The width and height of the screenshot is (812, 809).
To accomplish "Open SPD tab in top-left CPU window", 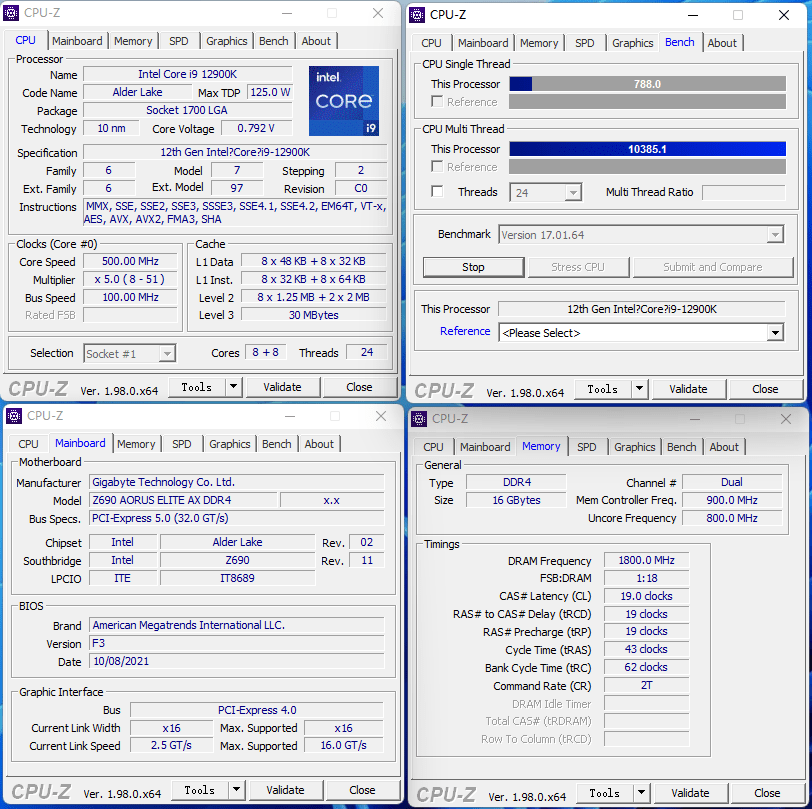I will (x=179, y=41).
